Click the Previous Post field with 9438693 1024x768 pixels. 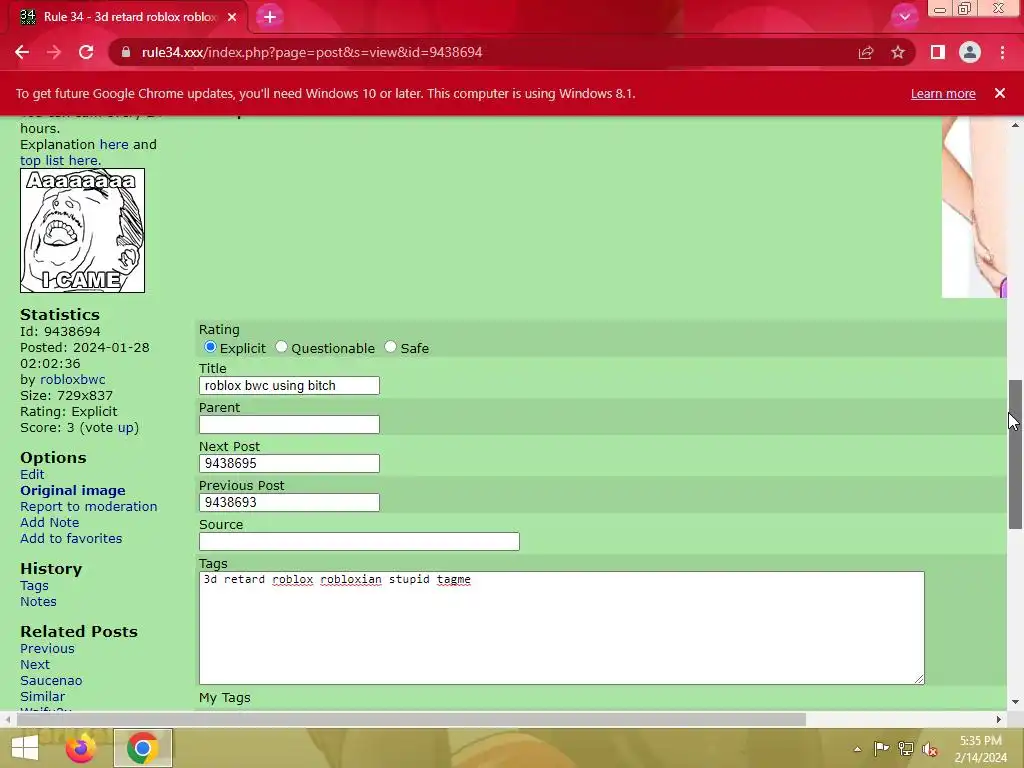coord(289,502)
